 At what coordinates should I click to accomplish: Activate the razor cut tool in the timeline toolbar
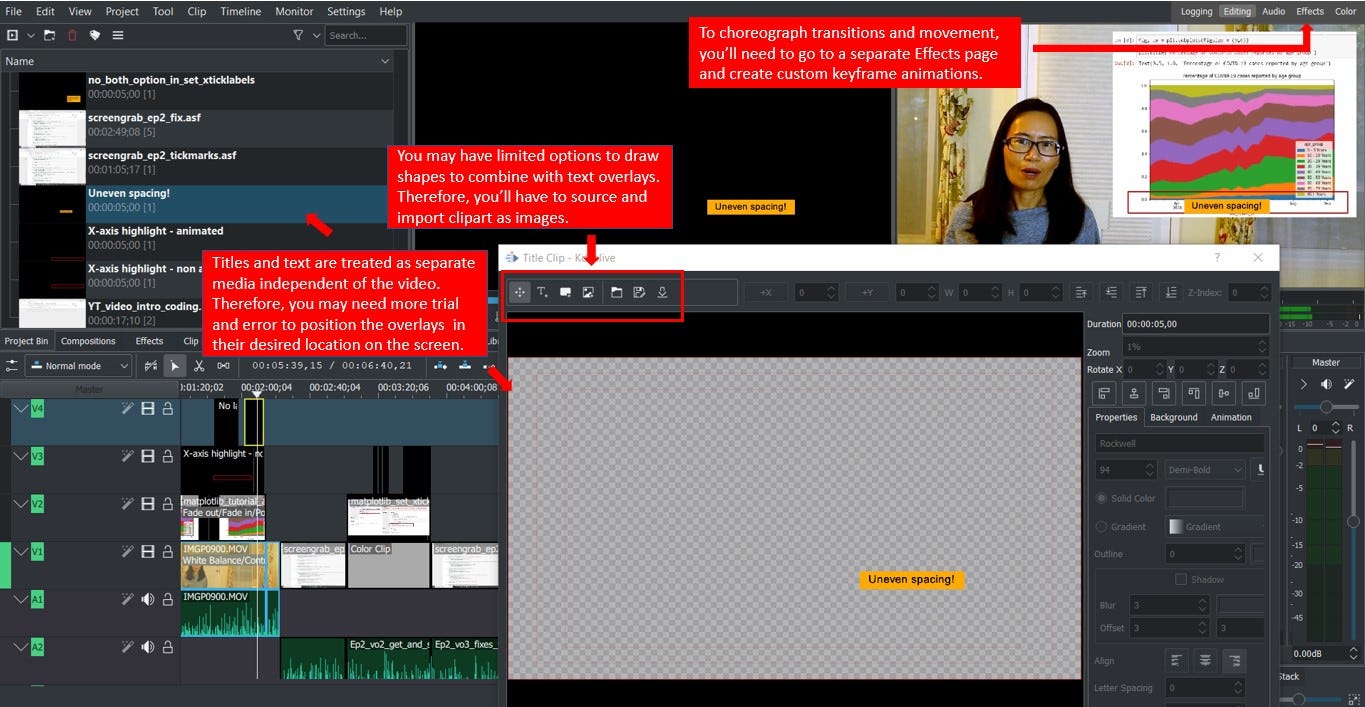pyautogui.click(x=199, y=365)
